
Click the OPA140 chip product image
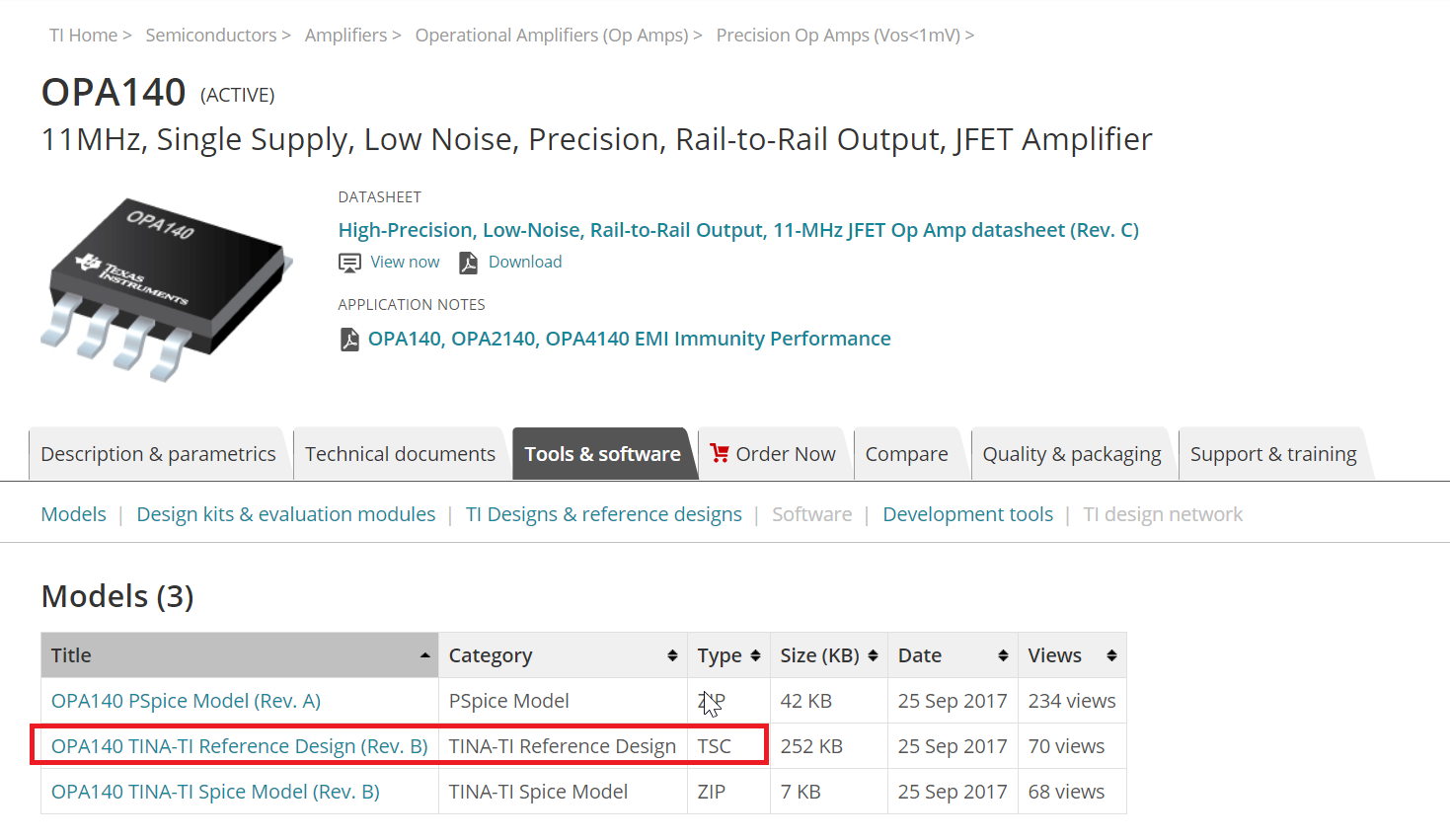[166, 286]
